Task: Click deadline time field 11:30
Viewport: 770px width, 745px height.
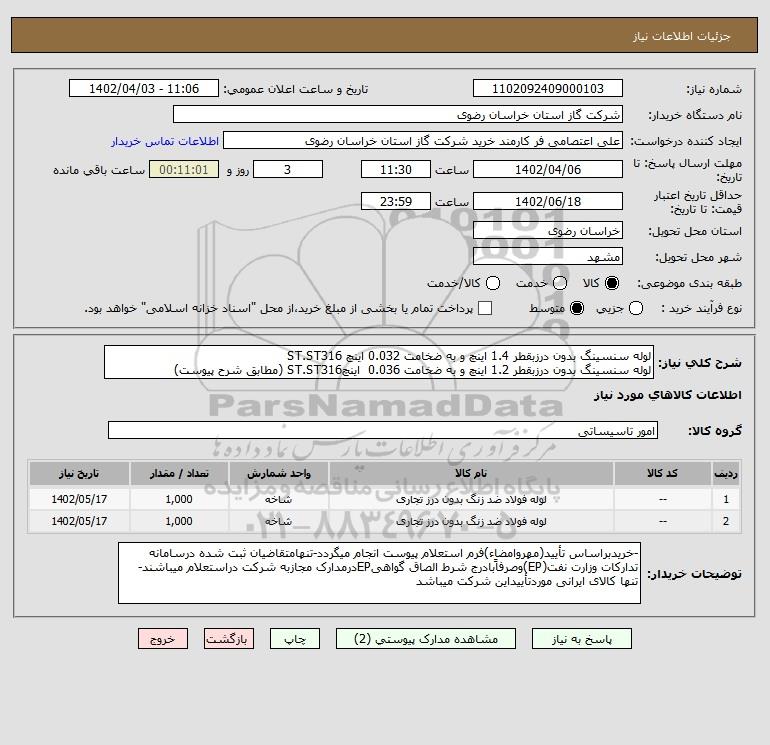Action: tap(396, 170)
